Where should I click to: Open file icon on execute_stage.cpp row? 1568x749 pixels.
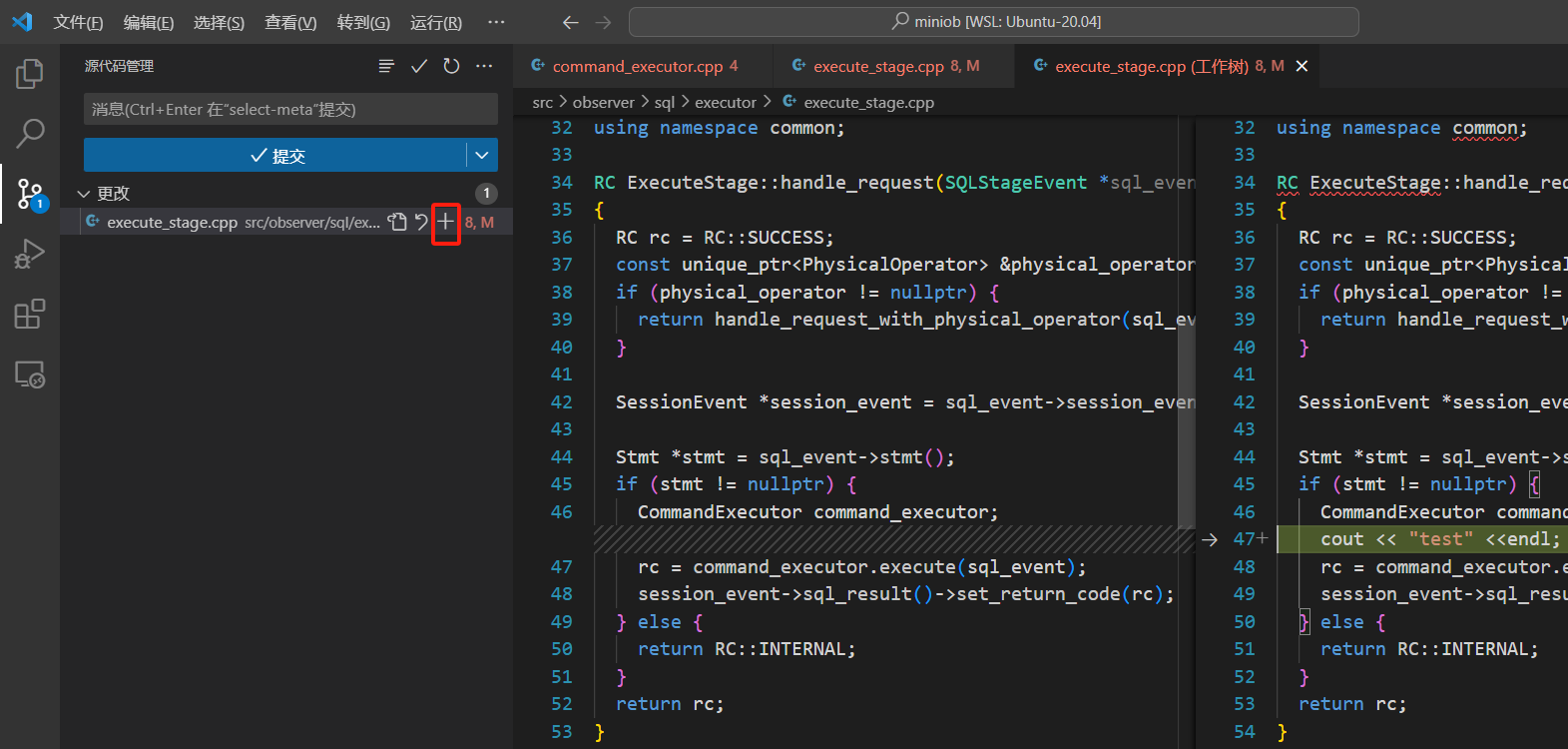pyautogui.click(x=397, y=222)
